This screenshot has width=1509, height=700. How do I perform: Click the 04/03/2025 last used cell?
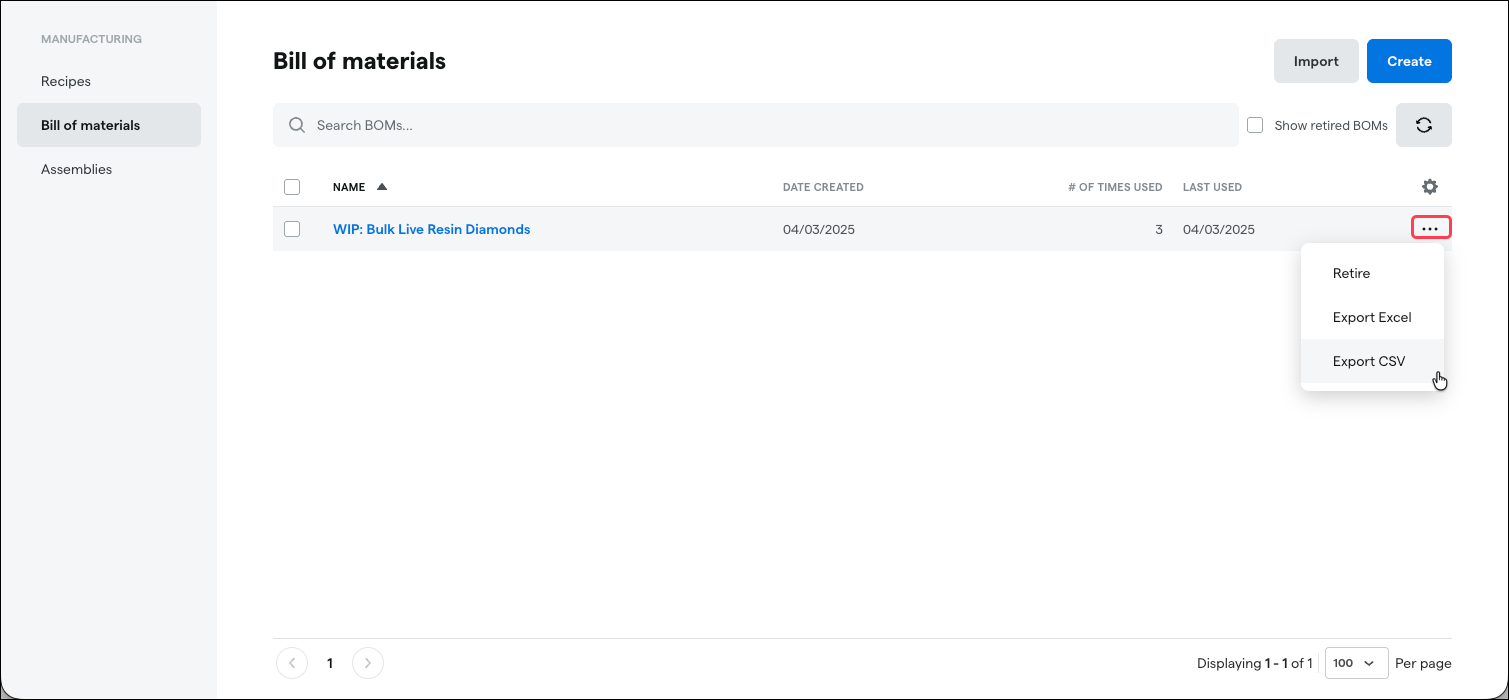(1219, 229)
